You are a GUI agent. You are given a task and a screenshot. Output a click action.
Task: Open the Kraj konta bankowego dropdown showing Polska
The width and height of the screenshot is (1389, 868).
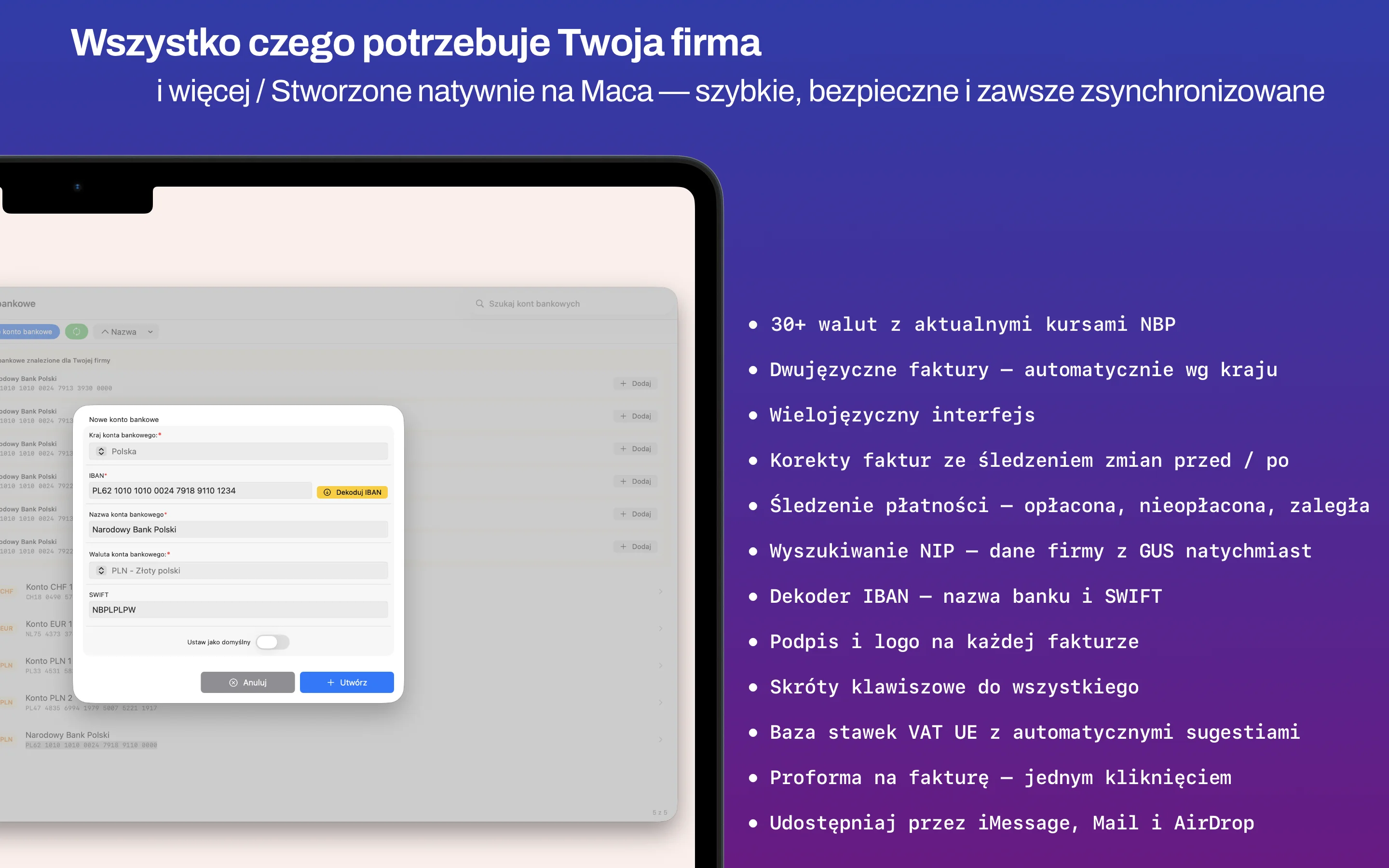tap(238, 451)
